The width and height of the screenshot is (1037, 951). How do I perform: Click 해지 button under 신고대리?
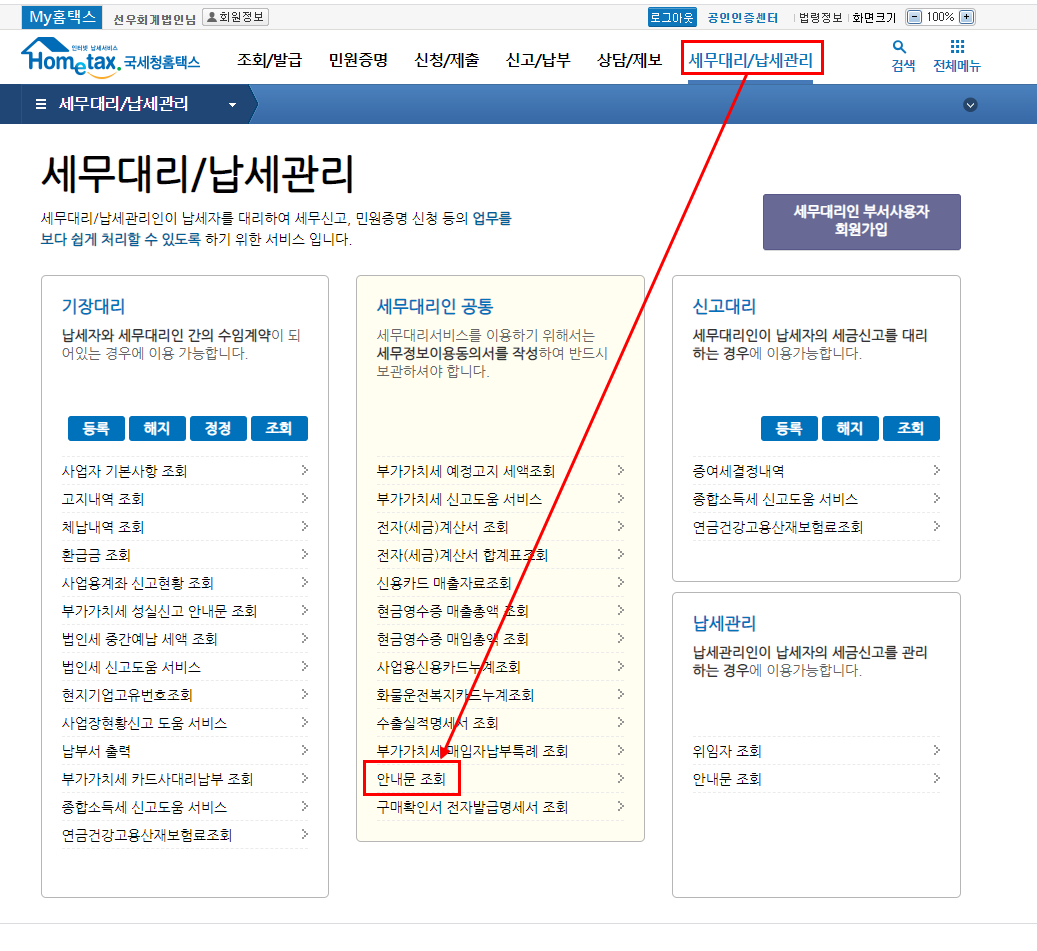850,429
